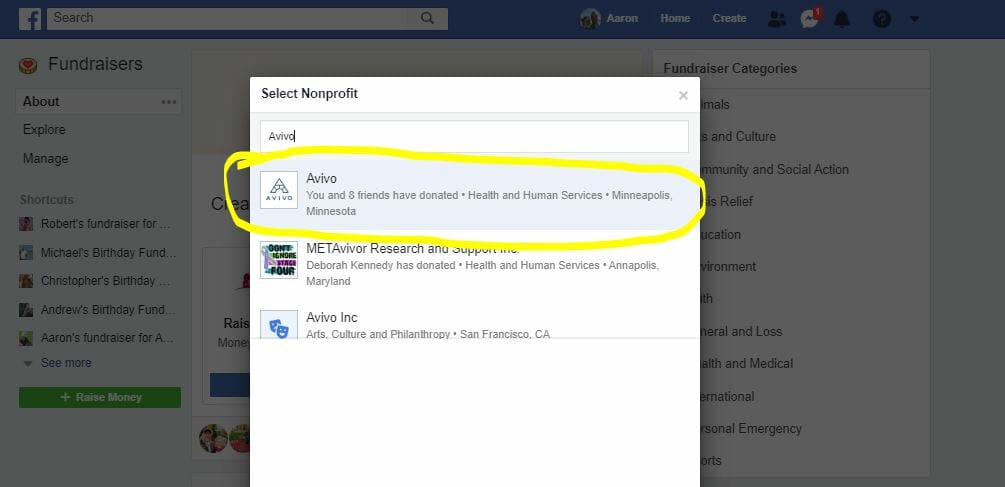1005x487 pixels.
Task: Select Explore in Fundraisers sidebar
Action: [x=44, y=130]
